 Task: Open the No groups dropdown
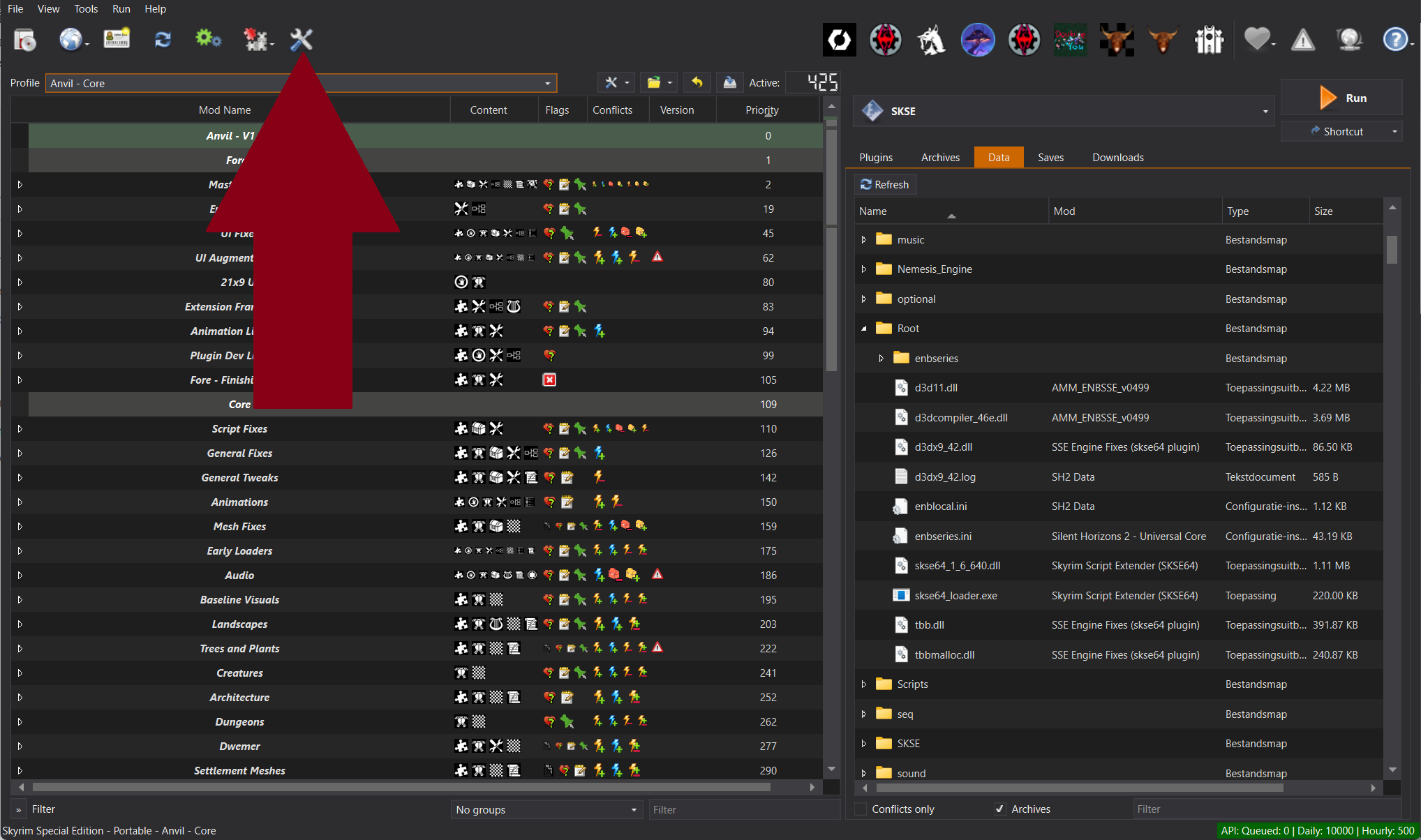click(545, 809)
